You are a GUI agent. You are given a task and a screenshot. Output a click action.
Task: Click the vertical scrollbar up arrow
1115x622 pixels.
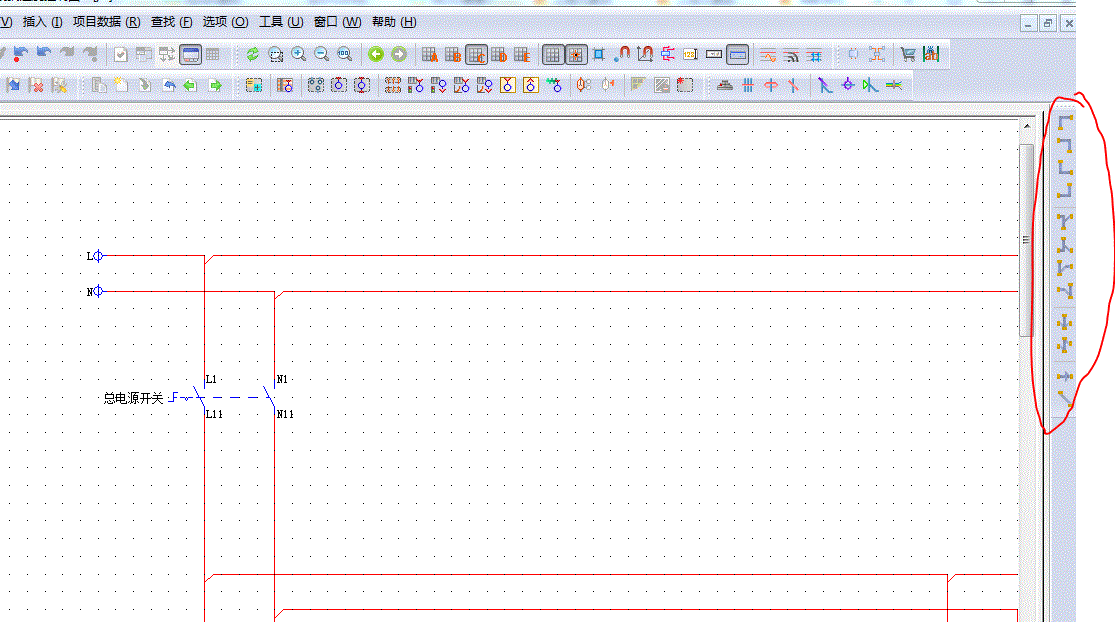(1026, 127)
